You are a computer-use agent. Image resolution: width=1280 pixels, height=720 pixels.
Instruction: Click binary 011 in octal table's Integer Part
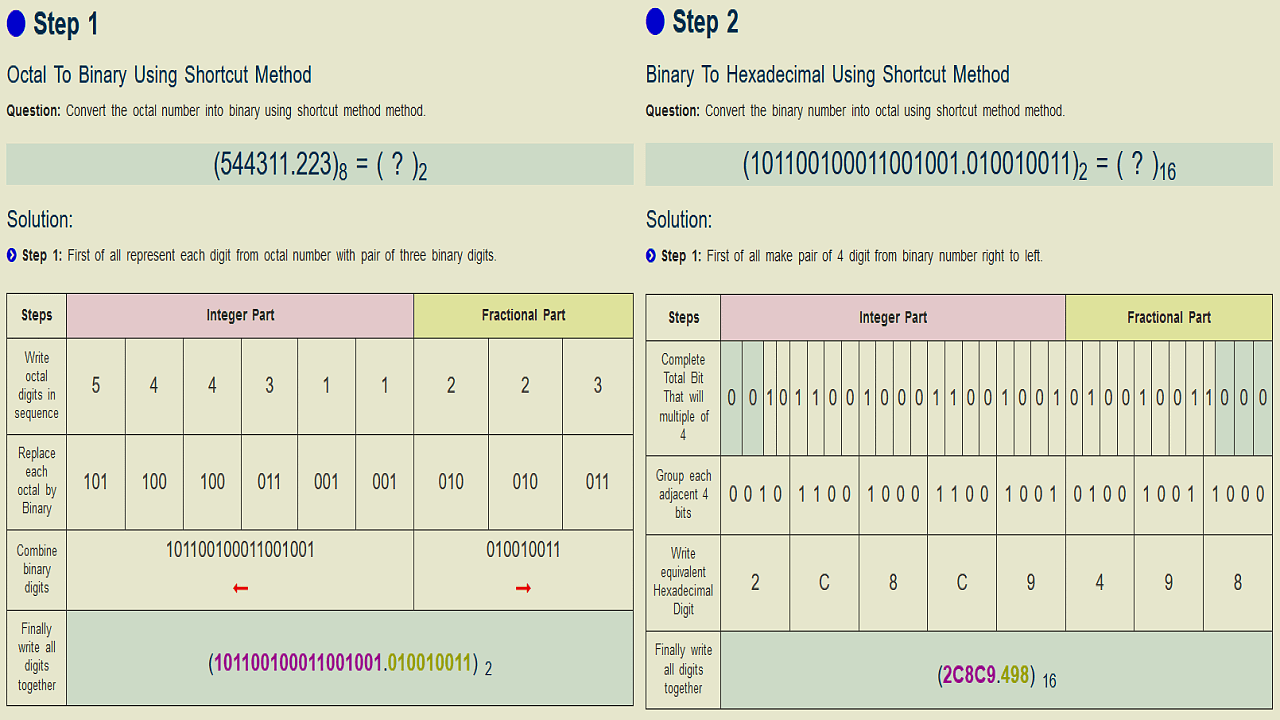(269, 482)
